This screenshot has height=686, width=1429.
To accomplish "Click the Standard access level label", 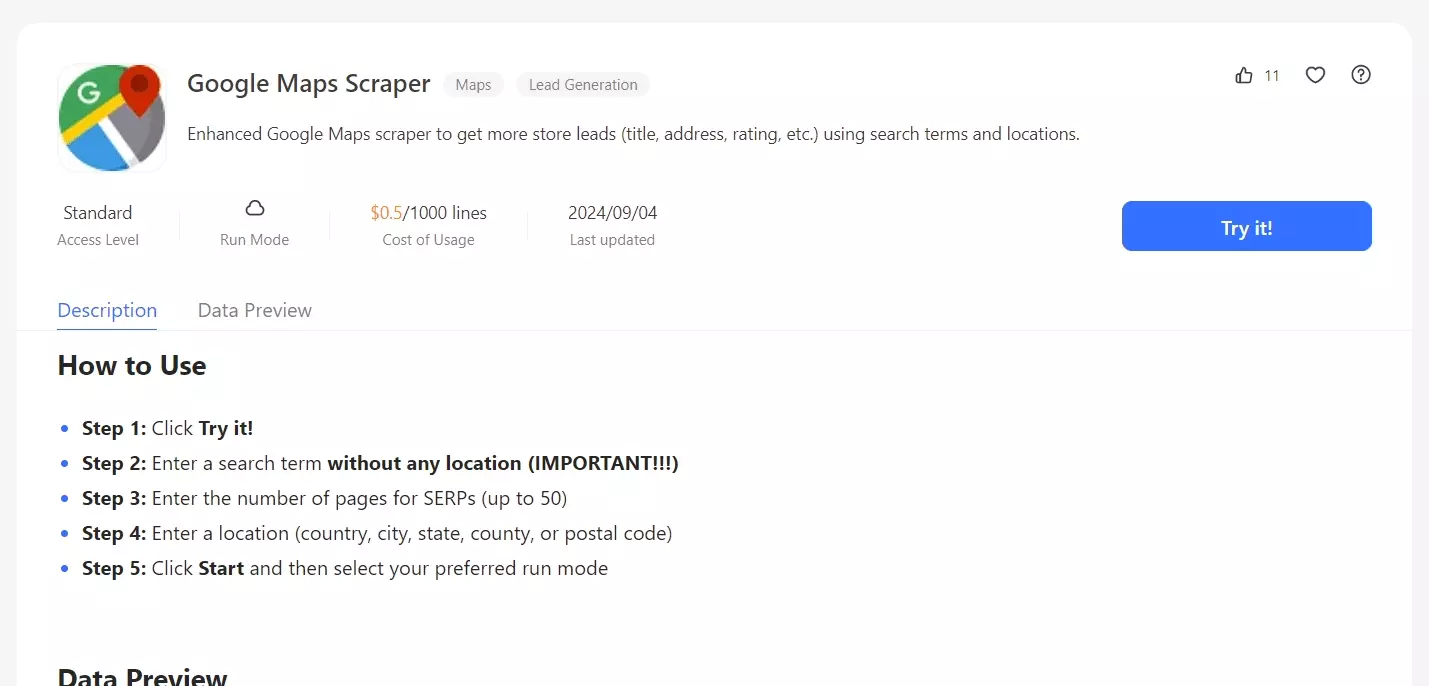I will point(97,212).
